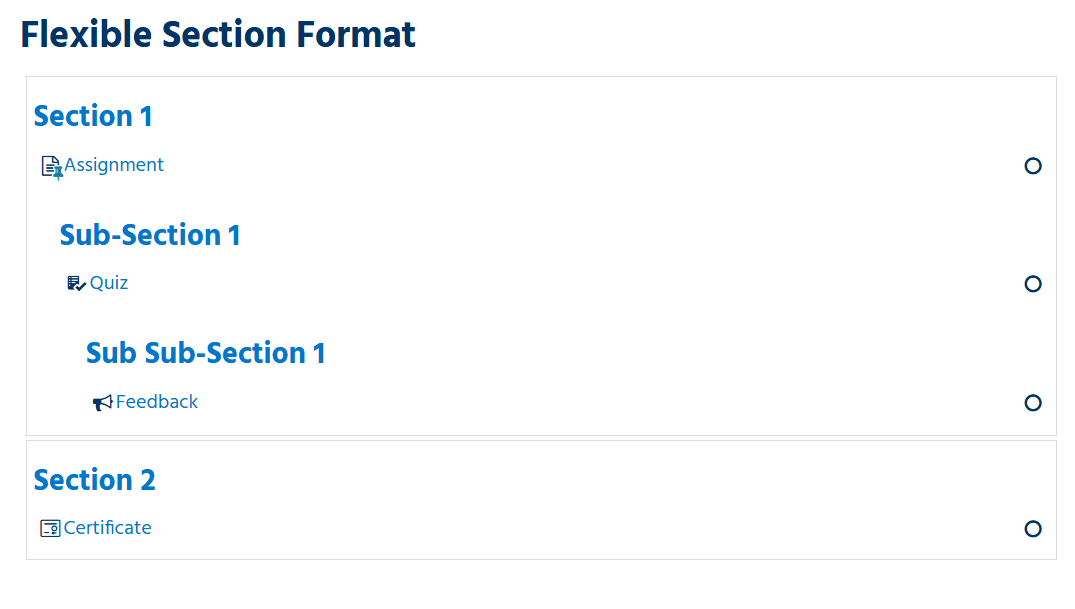Collapse the Section 1 heading

click(x=93, y=116)
